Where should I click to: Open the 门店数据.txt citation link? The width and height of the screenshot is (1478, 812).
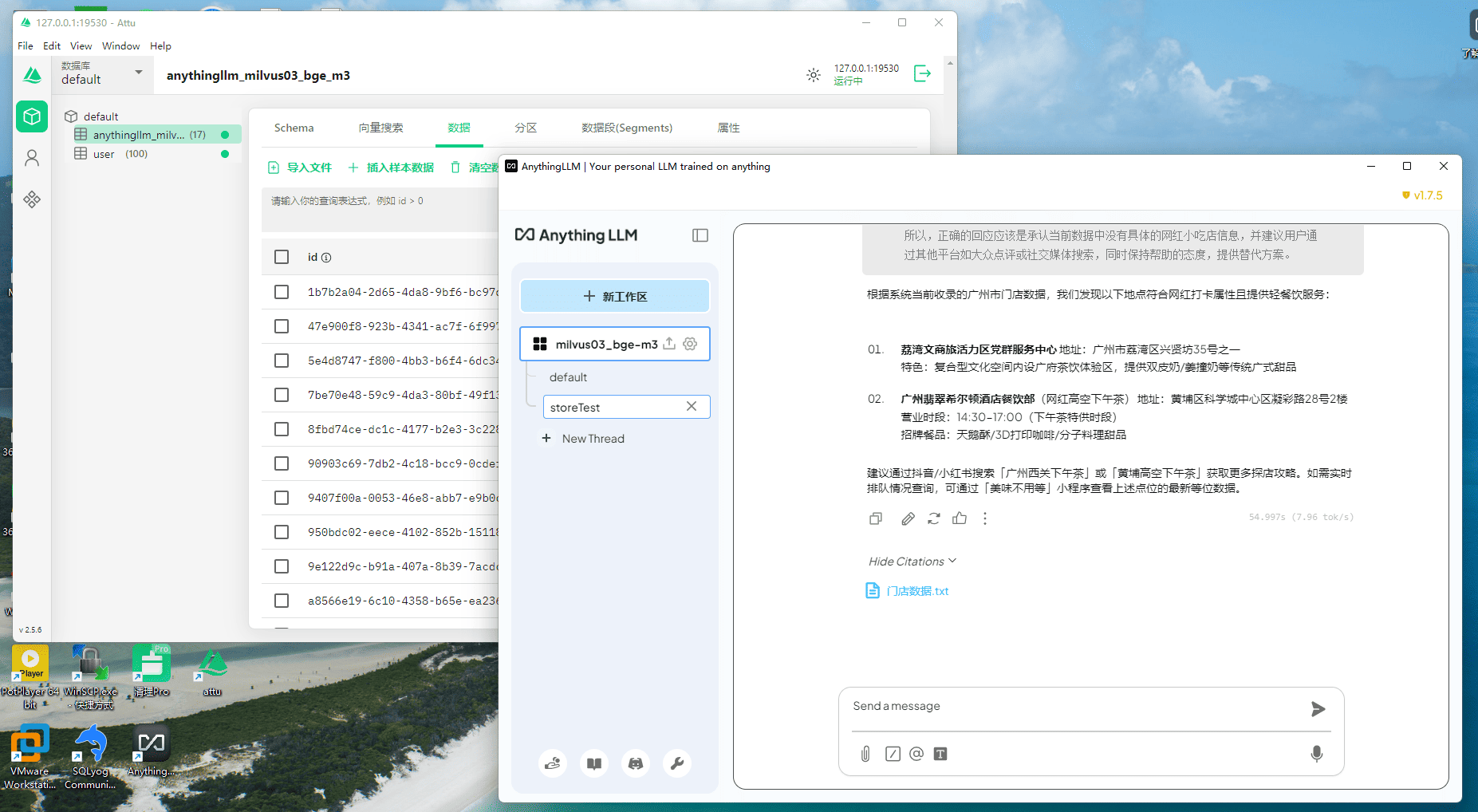(x=916, y=591)
